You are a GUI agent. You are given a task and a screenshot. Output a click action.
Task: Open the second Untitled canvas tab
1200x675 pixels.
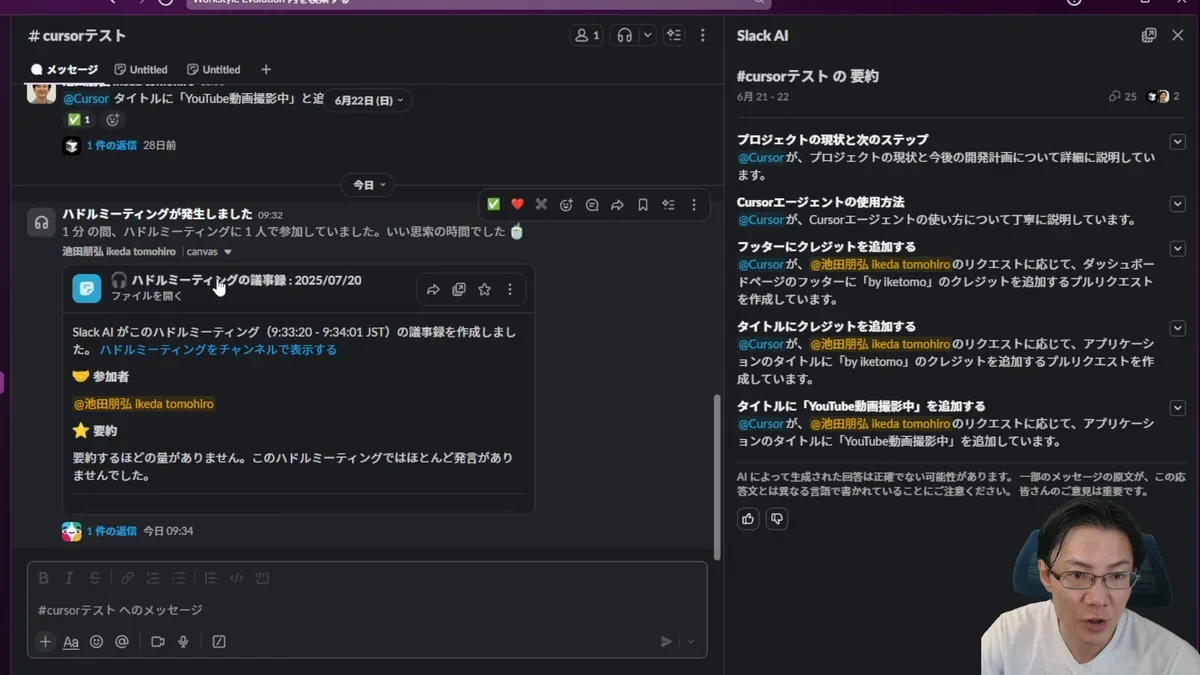[x=214, y=69]
